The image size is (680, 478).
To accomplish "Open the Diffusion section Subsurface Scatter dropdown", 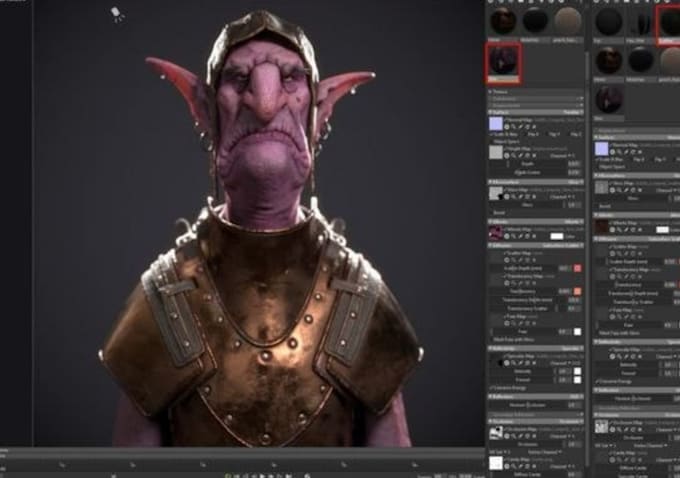I will pos(564,246).
